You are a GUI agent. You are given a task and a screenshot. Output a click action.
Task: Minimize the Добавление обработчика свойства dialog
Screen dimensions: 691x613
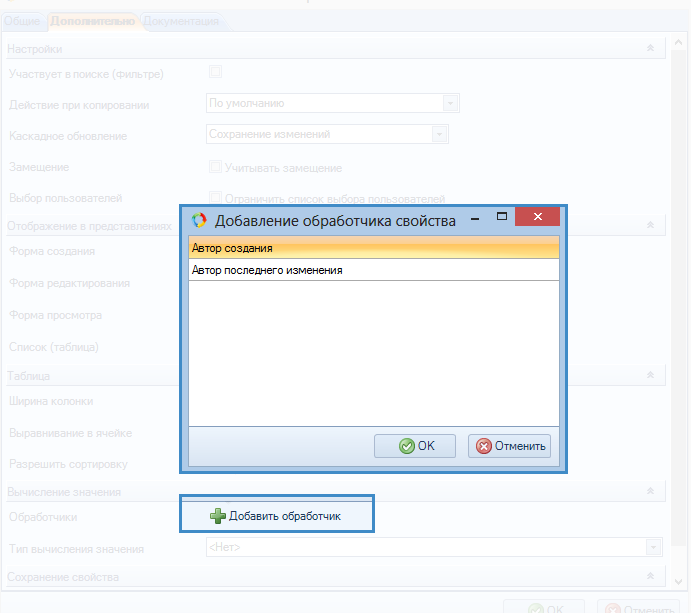(x=473, y=217)
